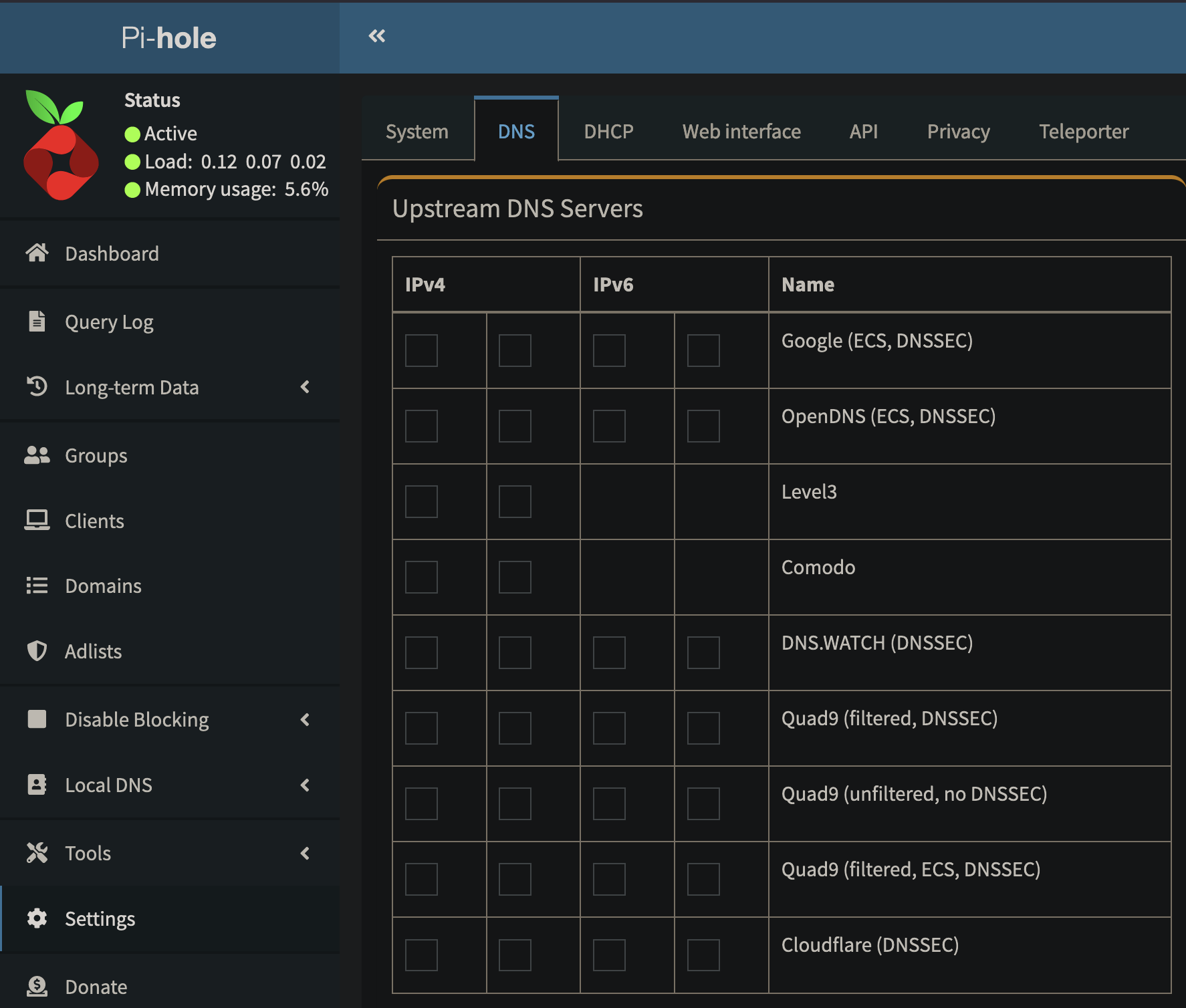Click the Clients laptop icon
Image resolution: width=1186 pixels, height=1008 pixels.
pyautogui.click(x=37, y=520)
